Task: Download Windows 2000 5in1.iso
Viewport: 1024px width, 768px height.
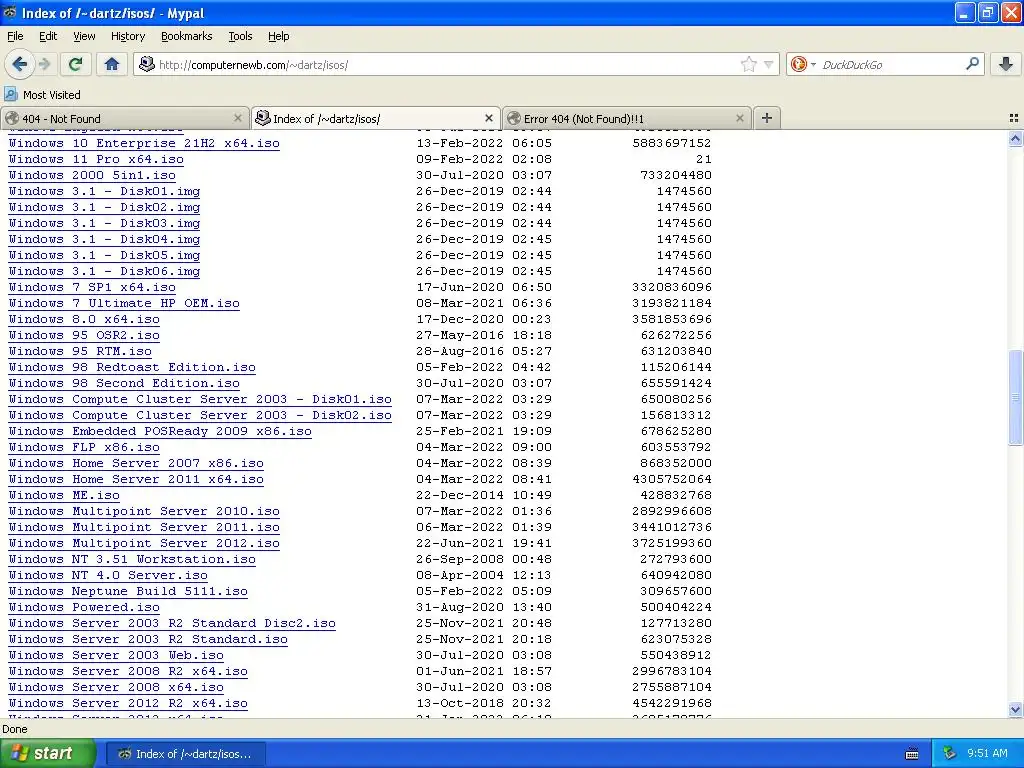Action: [92, 176]
